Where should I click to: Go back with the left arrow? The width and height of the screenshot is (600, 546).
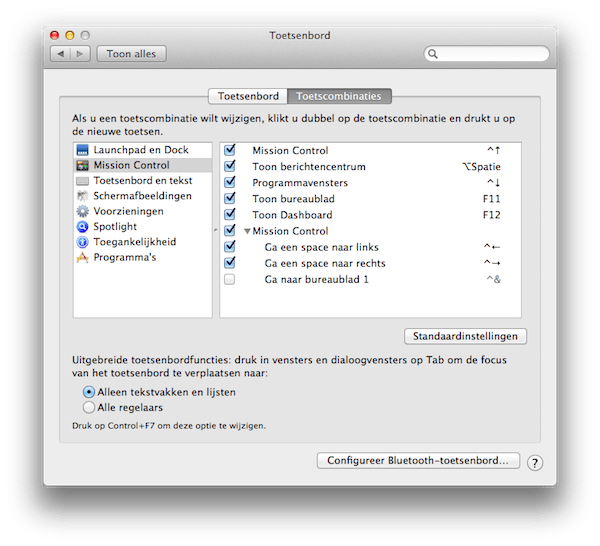click(60, 54)
